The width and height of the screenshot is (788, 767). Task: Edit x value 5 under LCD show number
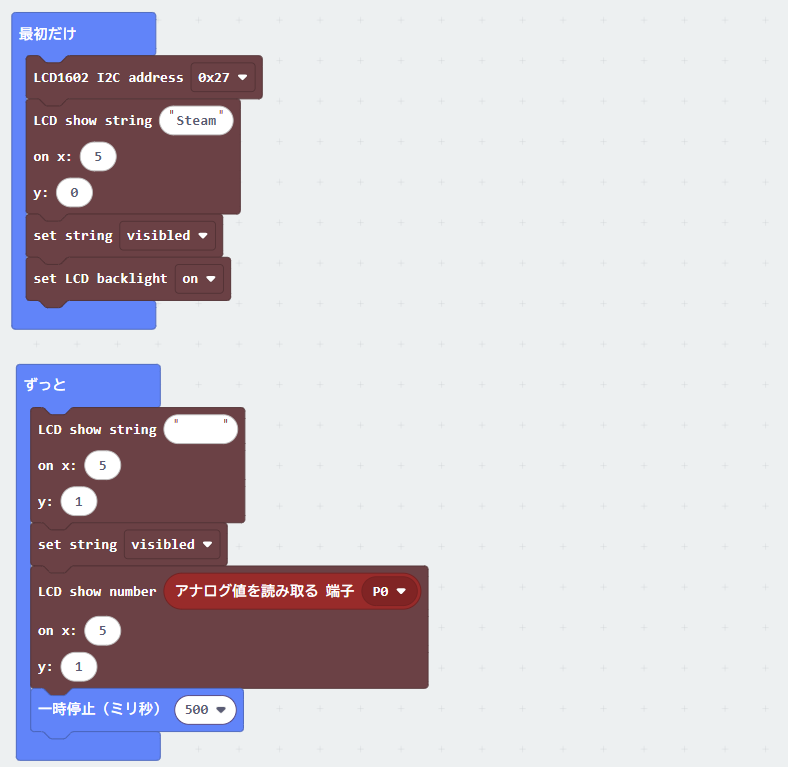(103, 631)
